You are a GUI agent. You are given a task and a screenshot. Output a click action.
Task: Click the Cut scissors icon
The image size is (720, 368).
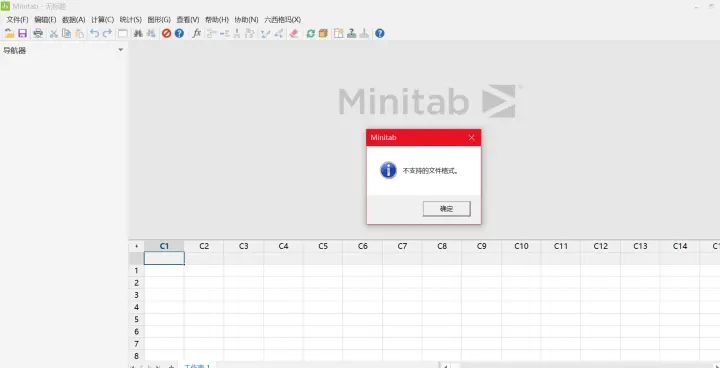pyautogui.click(x=54, y=34)
